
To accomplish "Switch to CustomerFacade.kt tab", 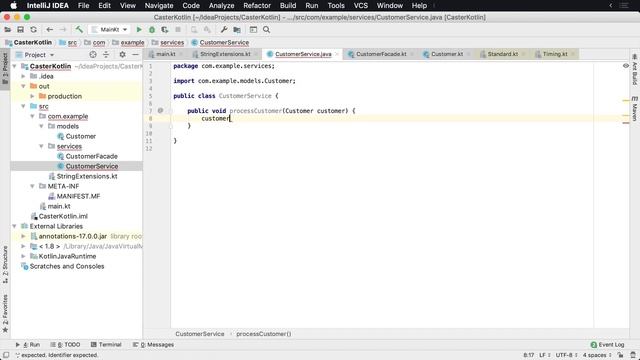I will coord(381,54).
